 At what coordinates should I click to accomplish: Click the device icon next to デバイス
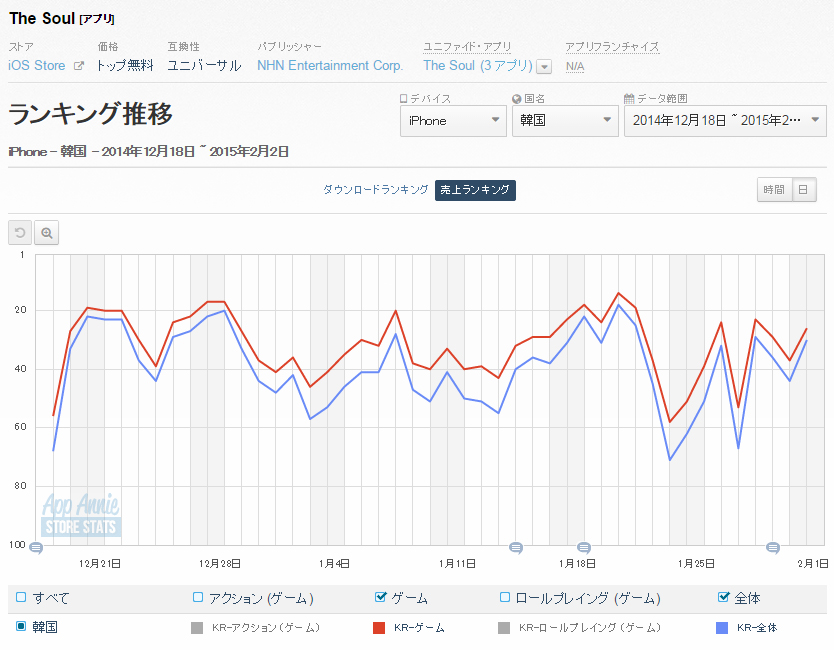tap(404, 98)
